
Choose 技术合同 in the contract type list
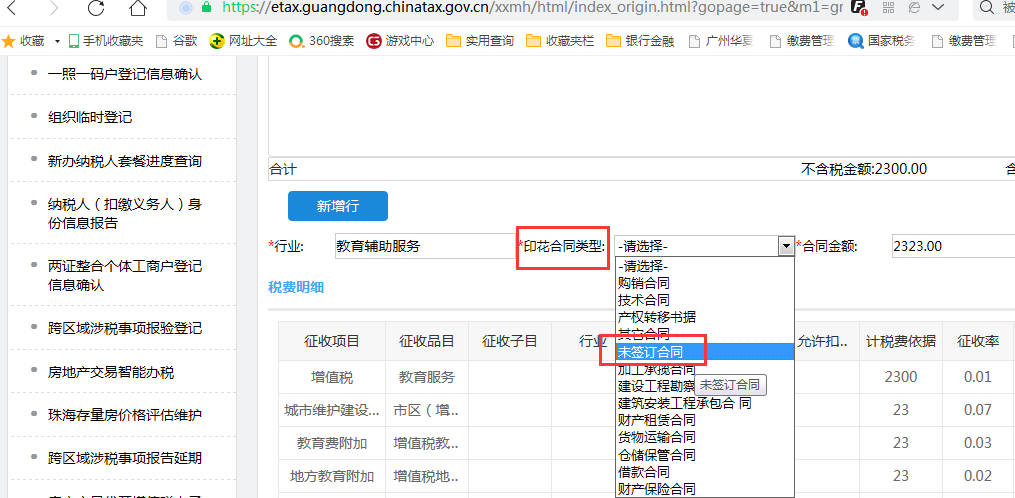pos(643,300)
